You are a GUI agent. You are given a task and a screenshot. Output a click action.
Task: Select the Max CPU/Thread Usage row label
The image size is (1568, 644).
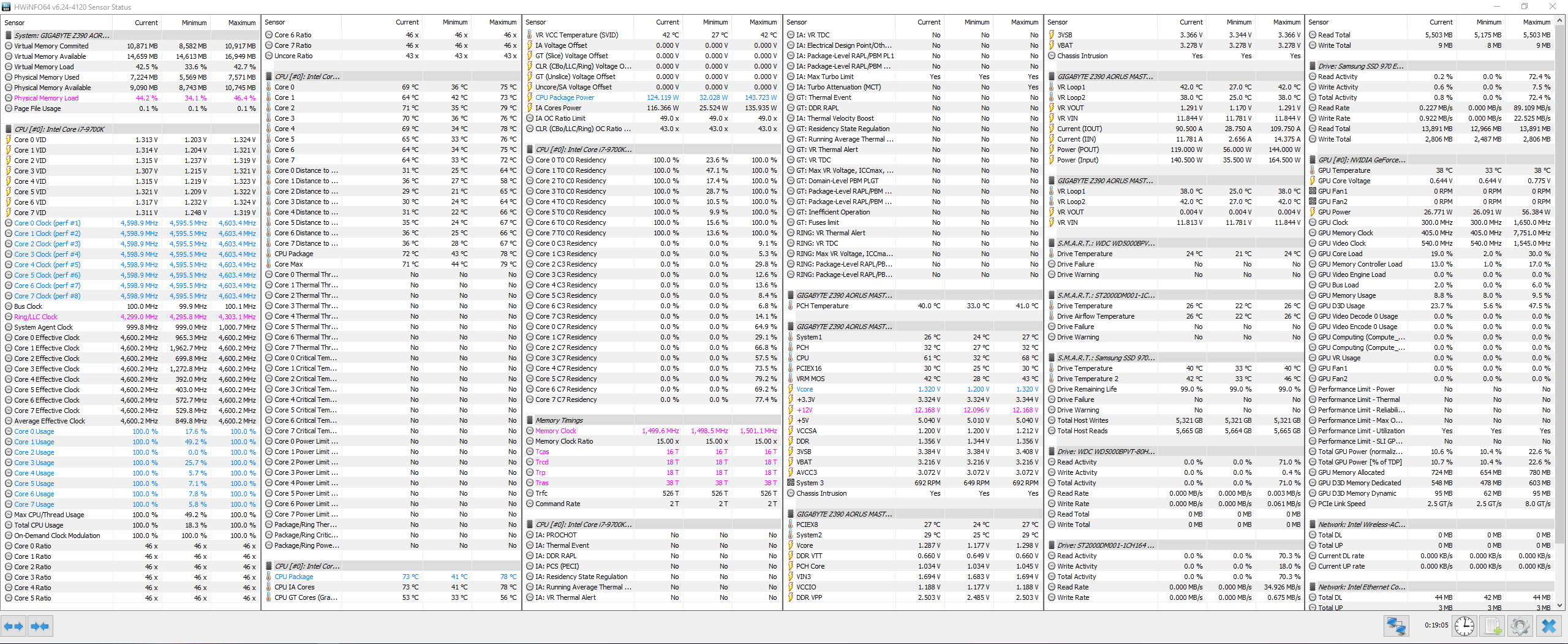click(50, 515)
